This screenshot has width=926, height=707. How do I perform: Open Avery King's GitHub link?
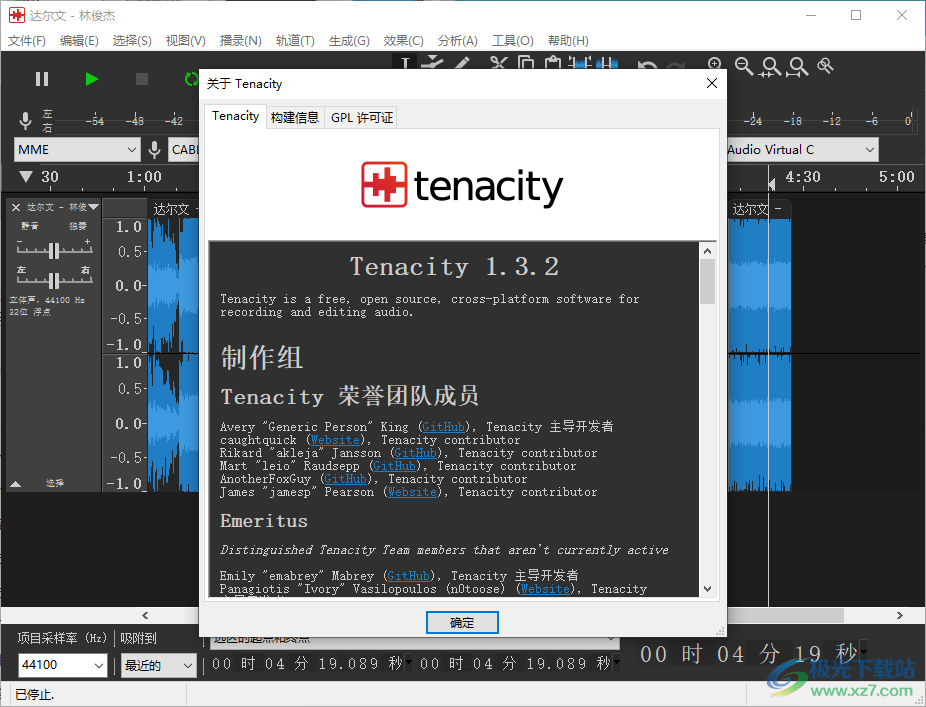444,427
